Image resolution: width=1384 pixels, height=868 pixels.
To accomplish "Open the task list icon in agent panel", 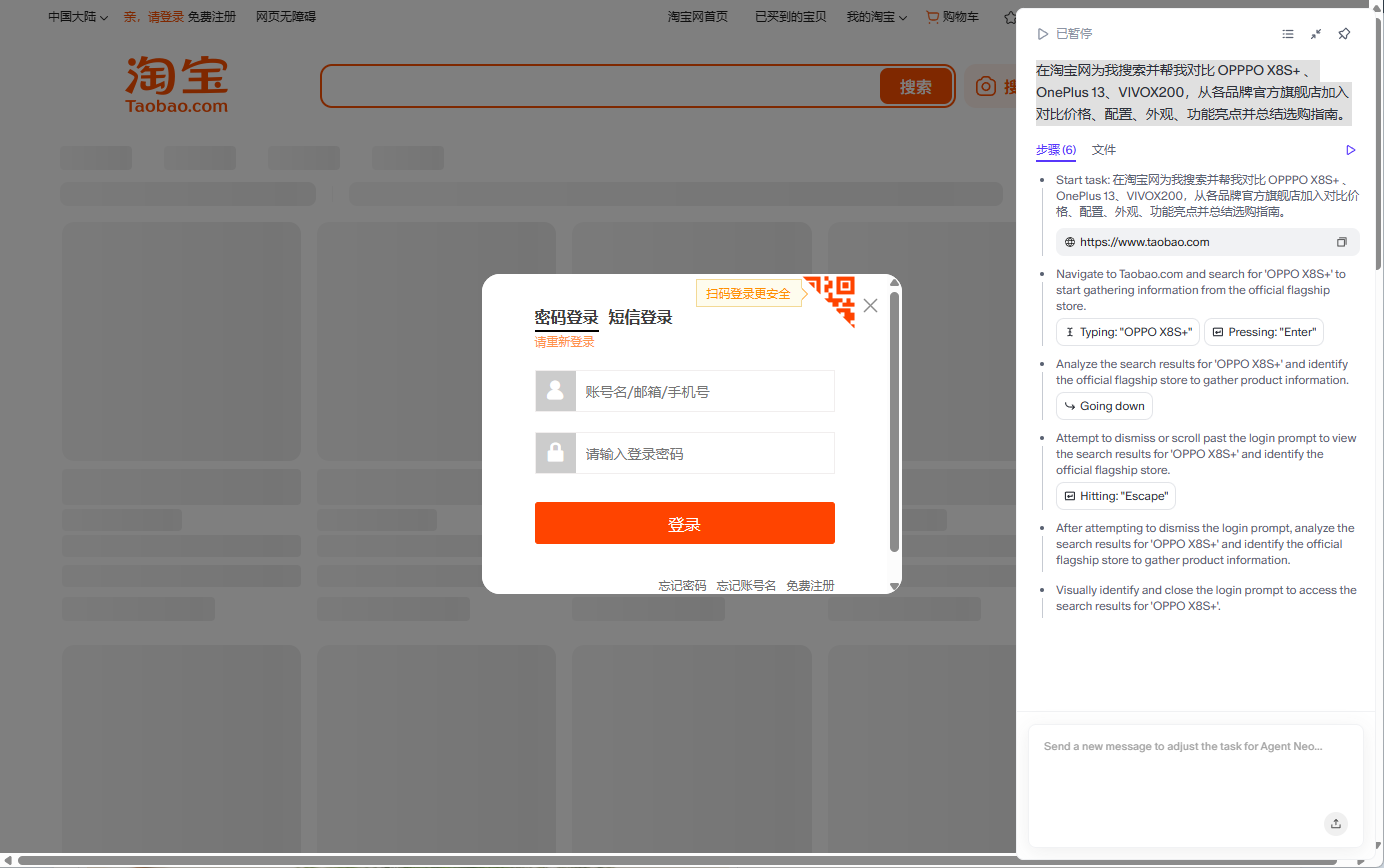I will pyautogui.click(x=1288, y=34).
